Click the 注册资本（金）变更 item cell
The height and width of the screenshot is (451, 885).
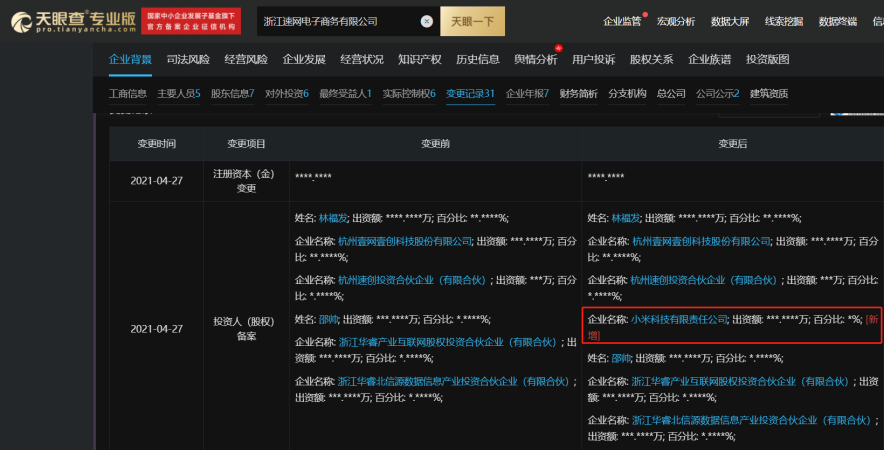(x=246, y=181)
